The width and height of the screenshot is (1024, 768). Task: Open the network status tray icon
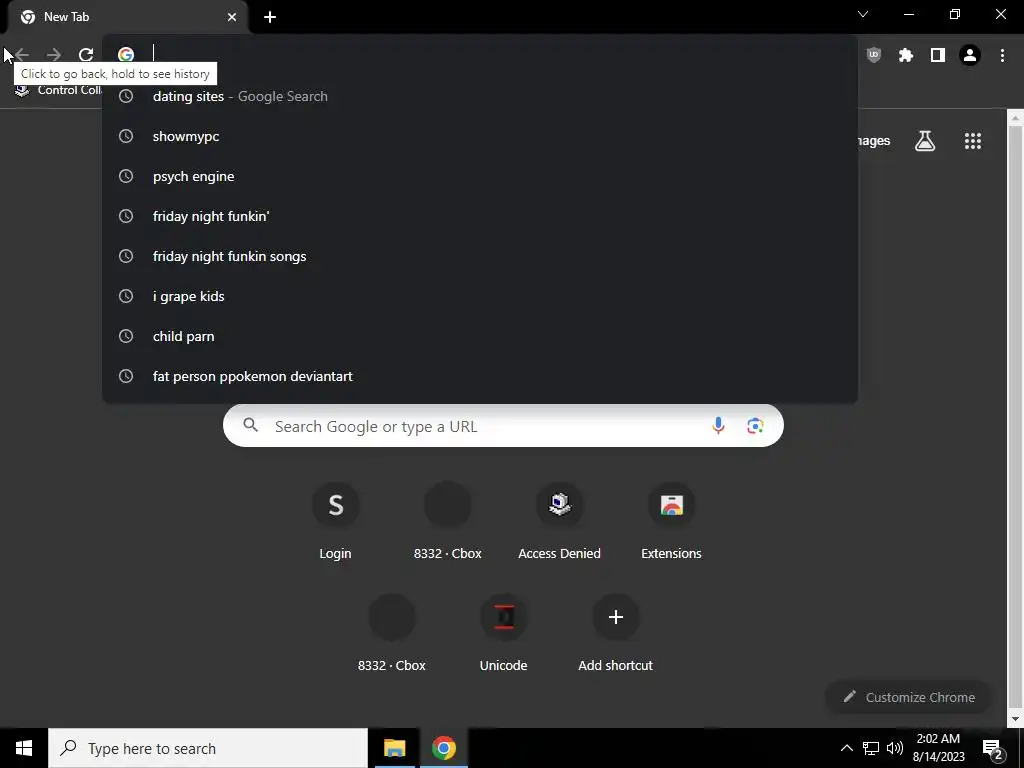click(871, 748)
